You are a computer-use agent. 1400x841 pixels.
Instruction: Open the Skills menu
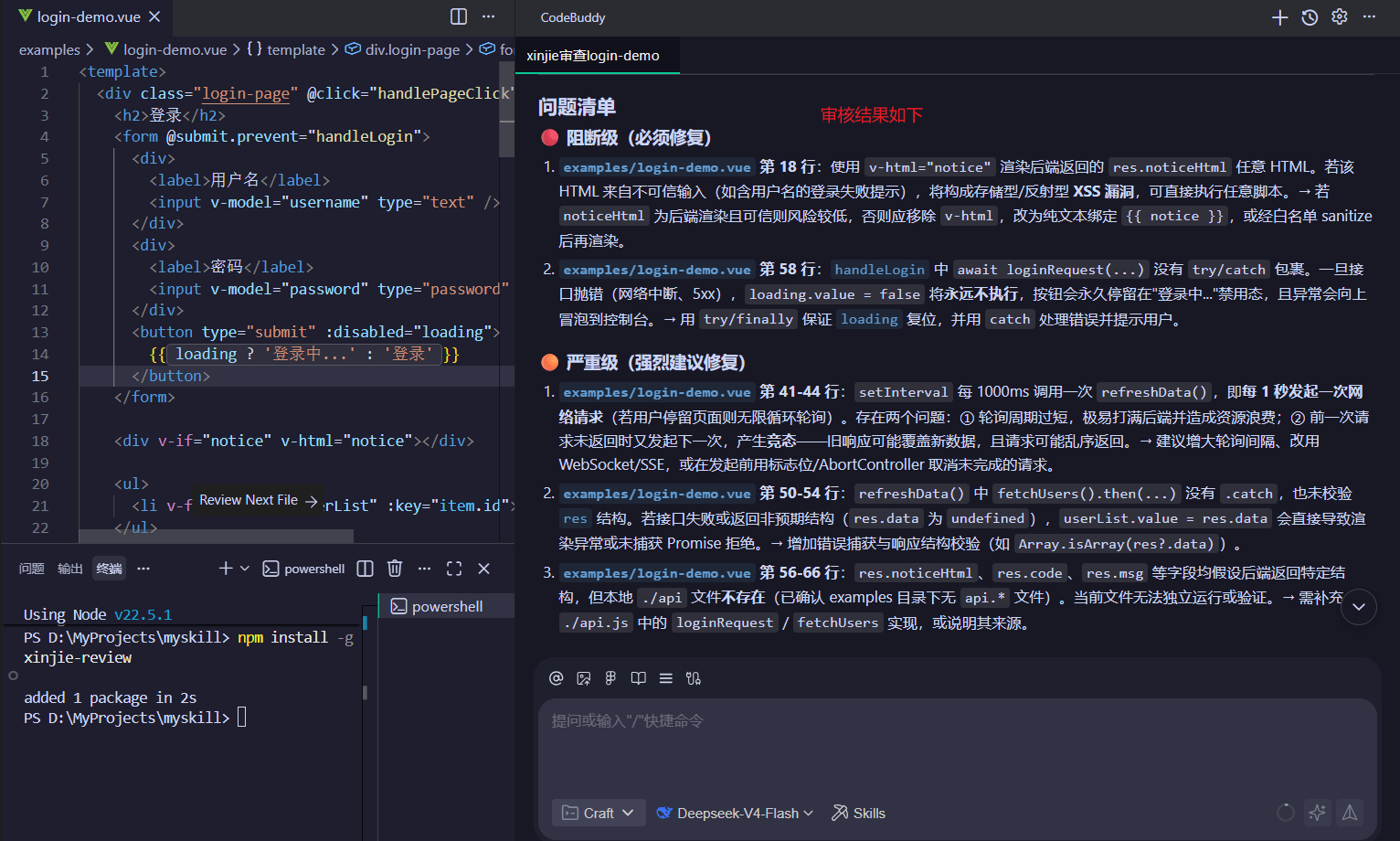(x=859, y=813)
